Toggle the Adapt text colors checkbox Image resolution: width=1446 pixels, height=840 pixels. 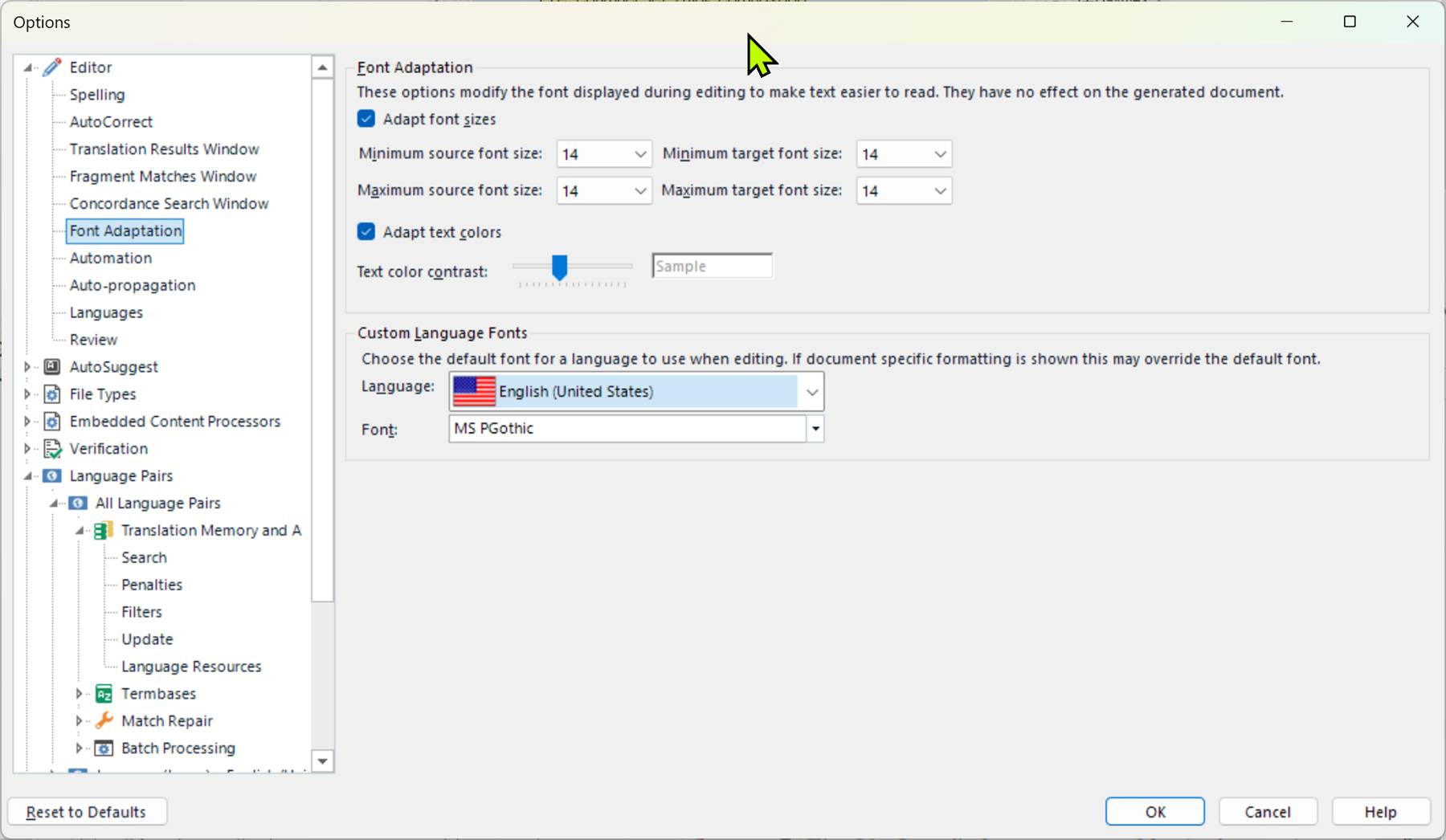[366, 232]
